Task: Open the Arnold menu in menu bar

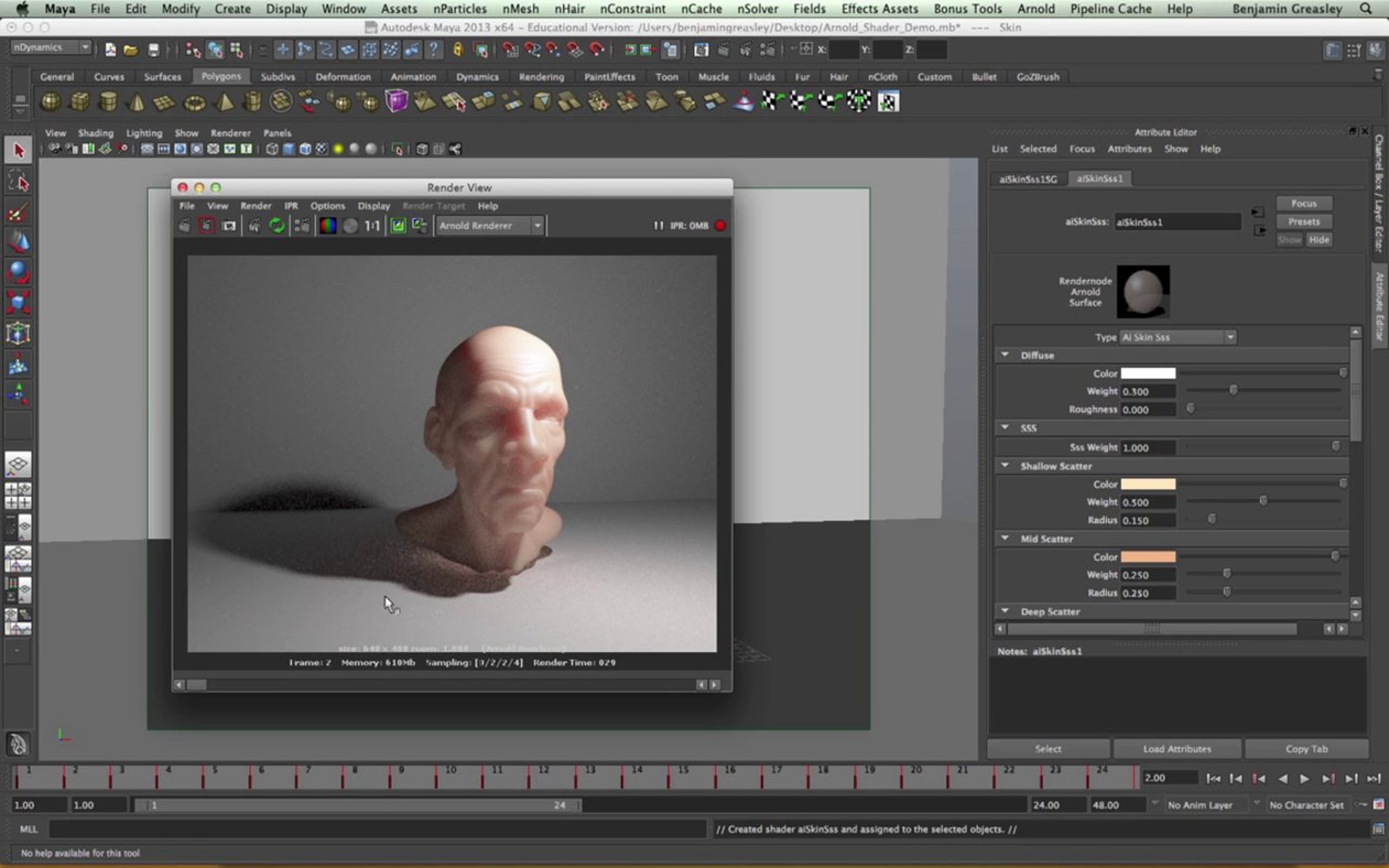Action: click(1036, 9)
